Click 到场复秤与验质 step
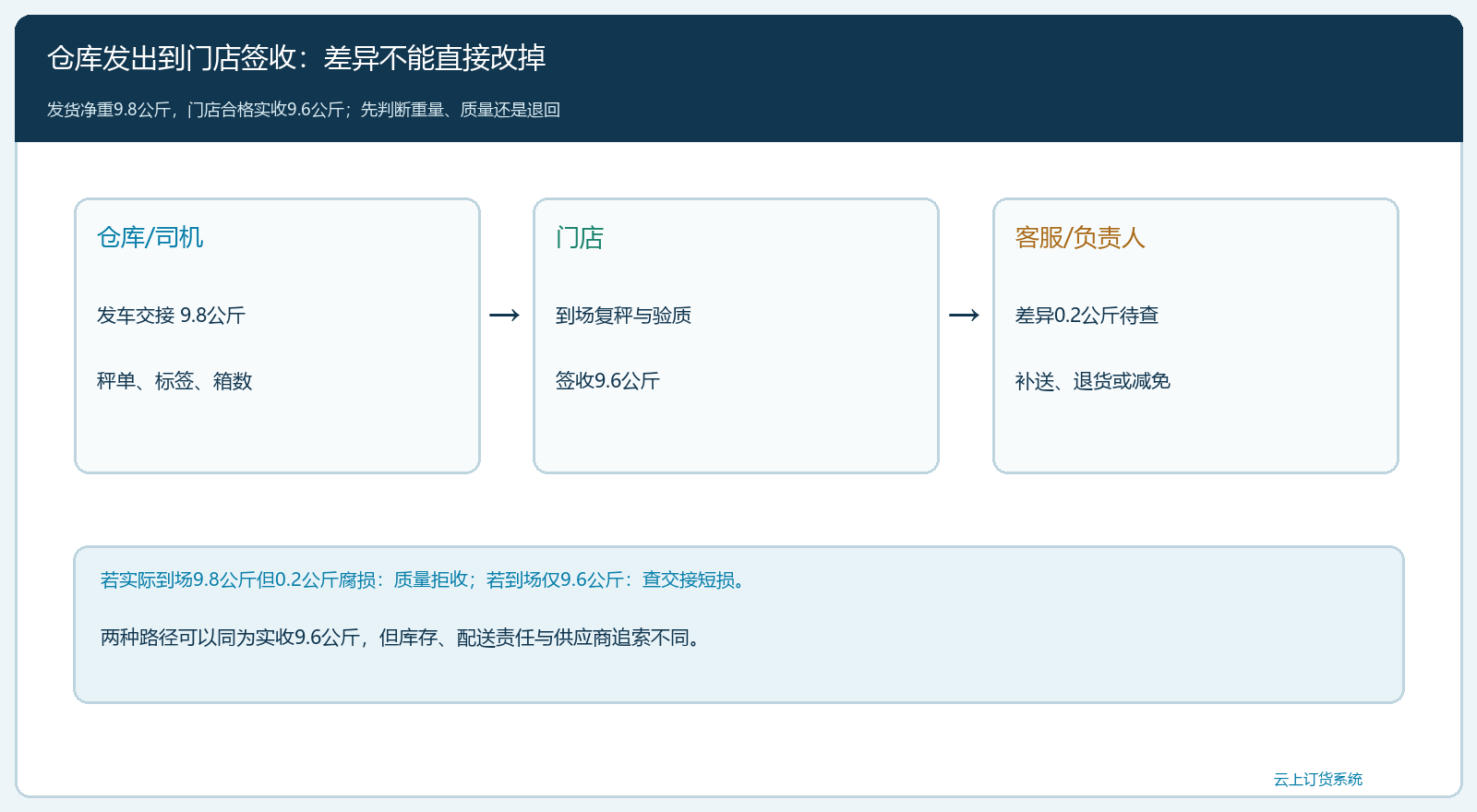Image resolution: width=1477 pixels, height=812 pixels. tap(624, 316)
